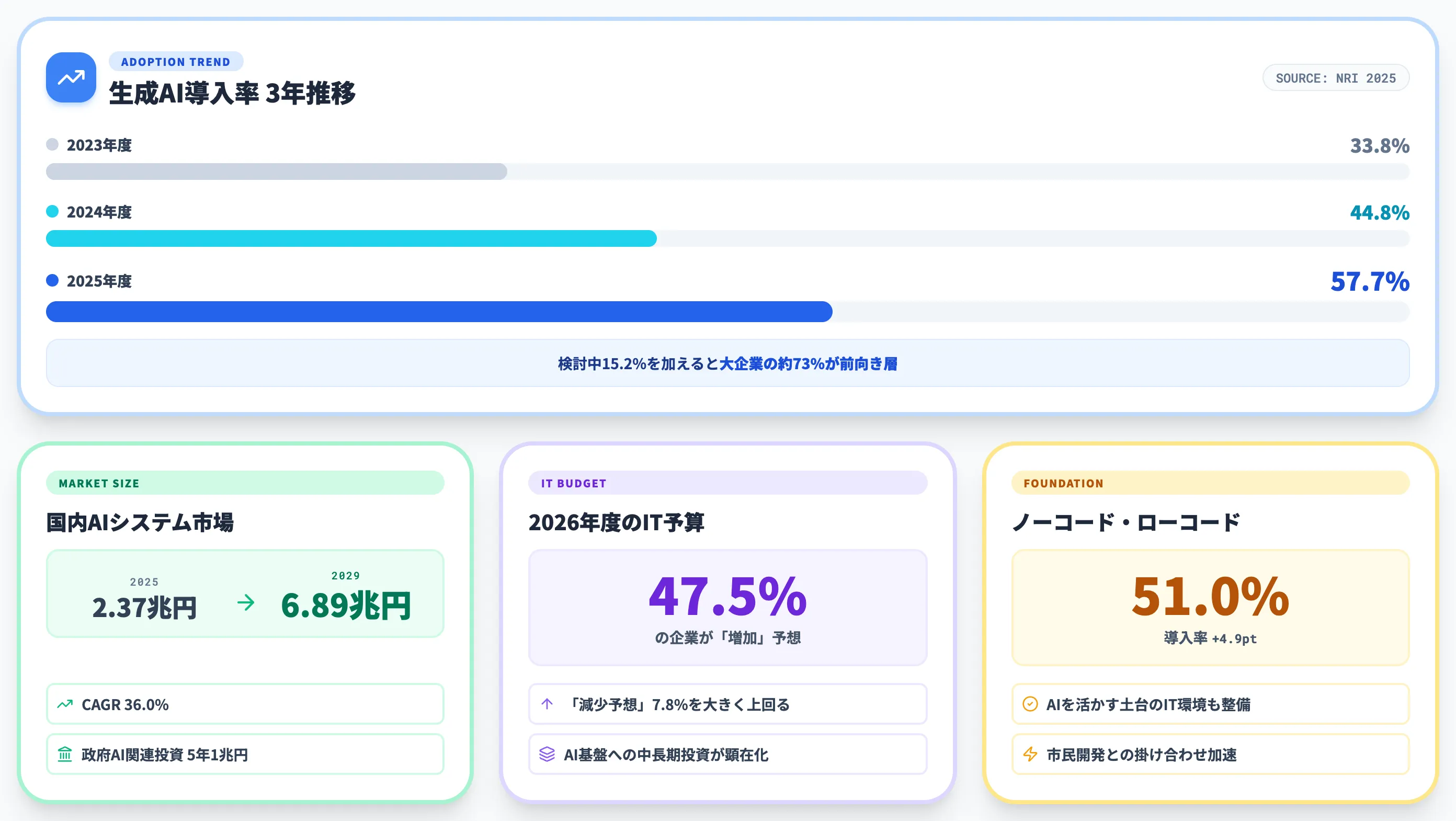Click the 市民開発との掛け合わせ加速 row
This screenshot has height=821, width=1456.
[x=1210, y=754]
